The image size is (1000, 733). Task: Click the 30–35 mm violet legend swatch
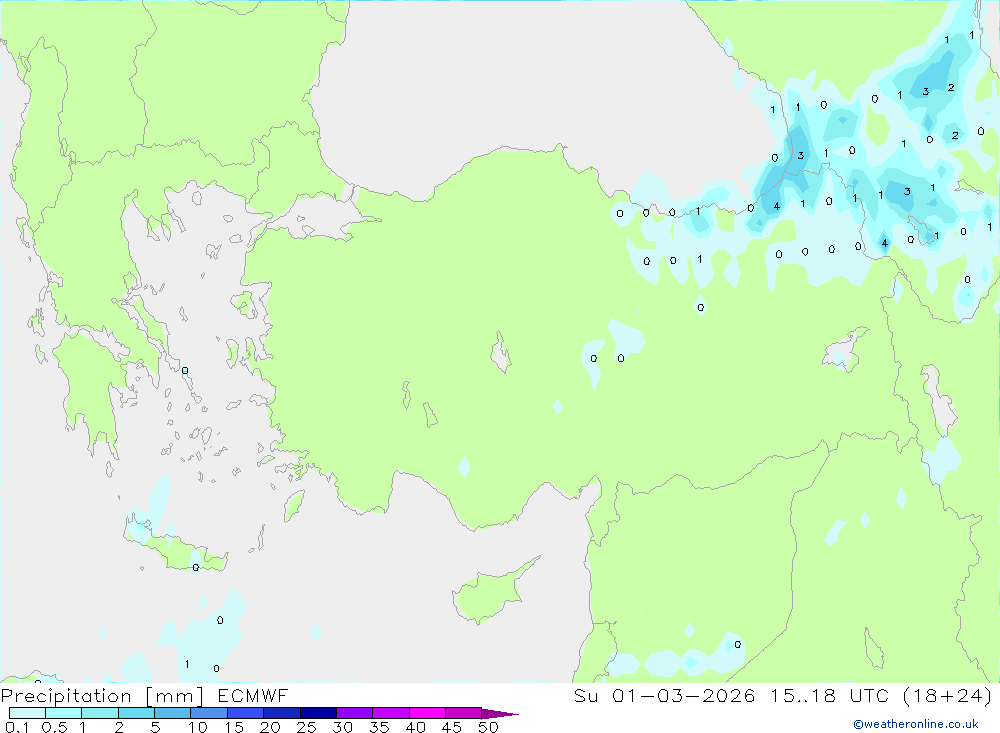coord(355,713)
